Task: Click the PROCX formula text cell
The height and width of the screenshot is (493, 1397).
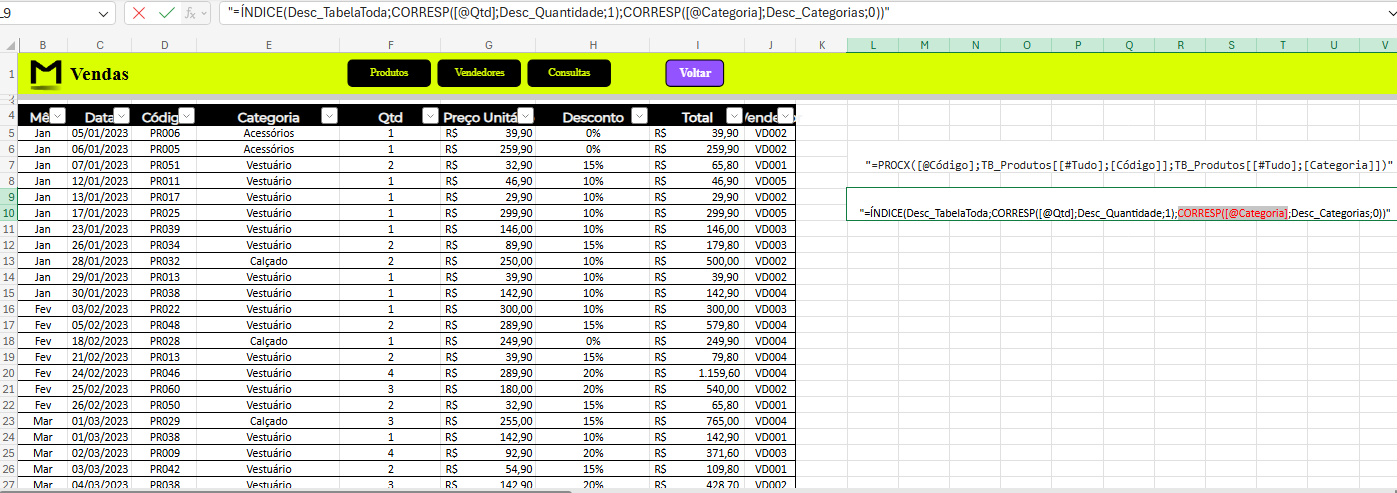Action: coord(1129,165)
